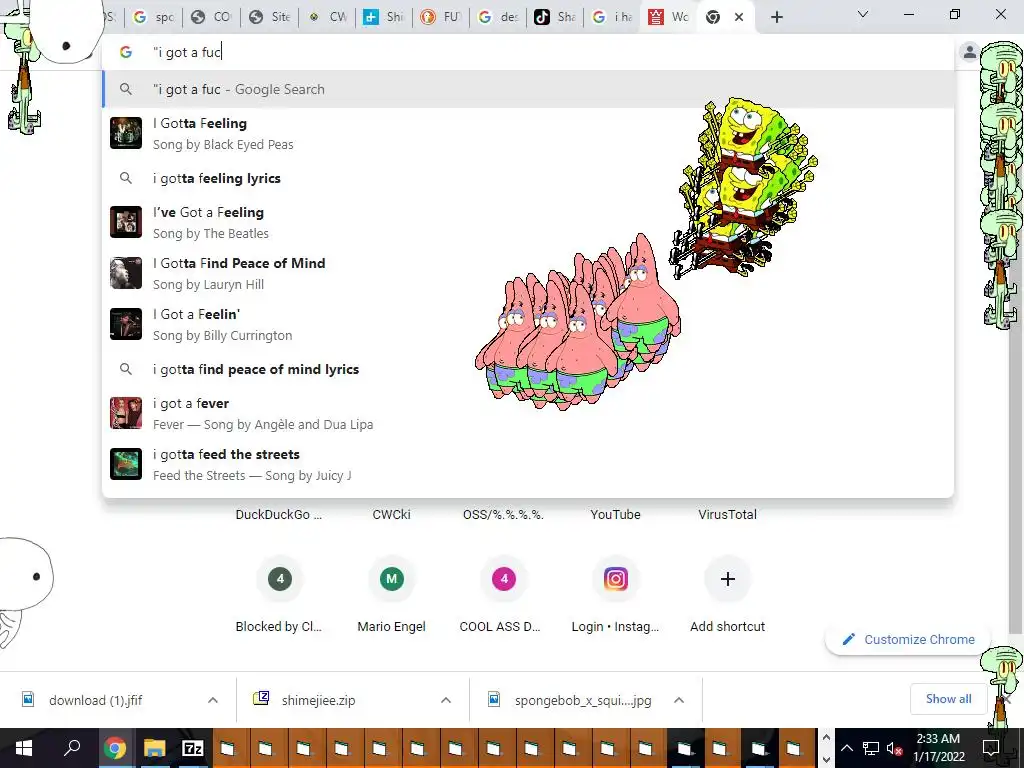Choose I Gotta Find Peace of Mind suggestion
The width and height of the screenshot is (1024, 768).
click(x=528, y=273)
